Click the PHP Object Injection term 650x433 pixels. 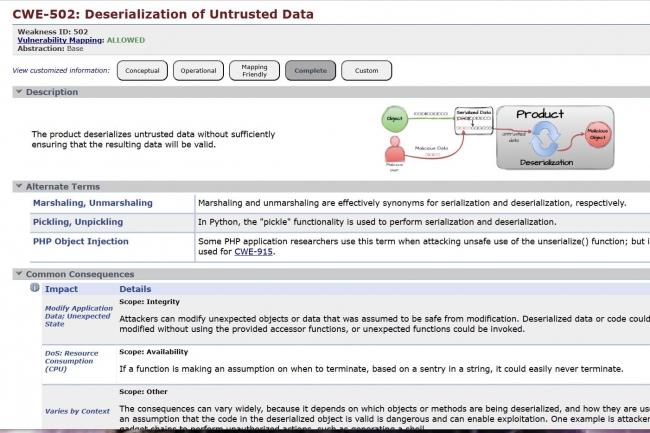[81, 241]
